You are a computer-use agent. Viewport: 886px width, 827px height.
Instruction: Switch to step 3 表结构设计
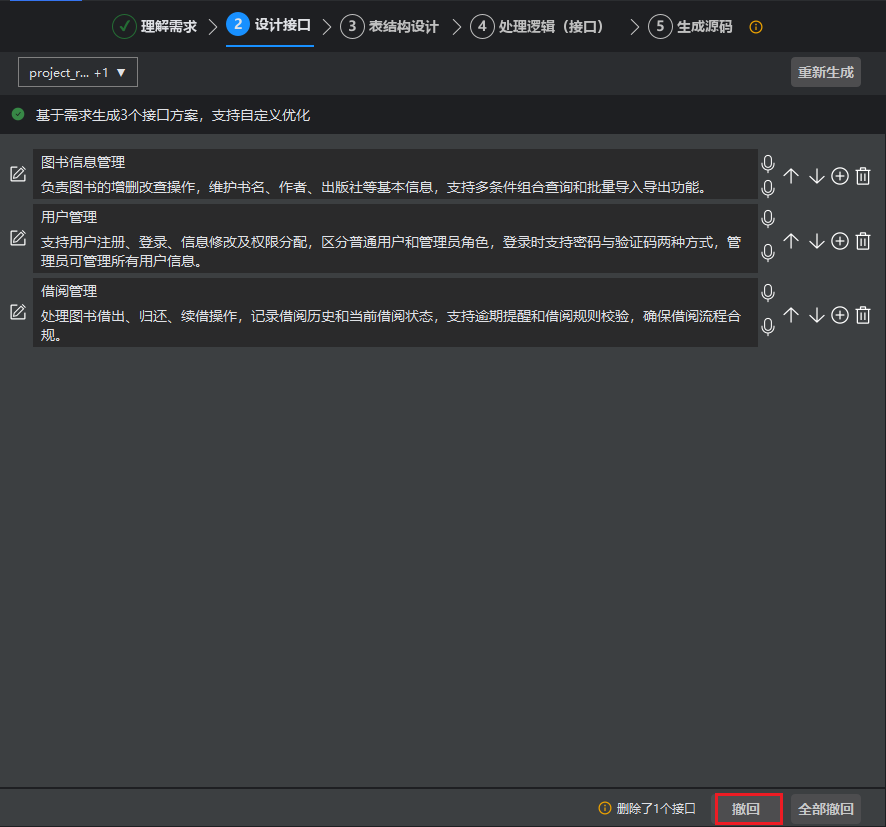[x=390, y=27]
